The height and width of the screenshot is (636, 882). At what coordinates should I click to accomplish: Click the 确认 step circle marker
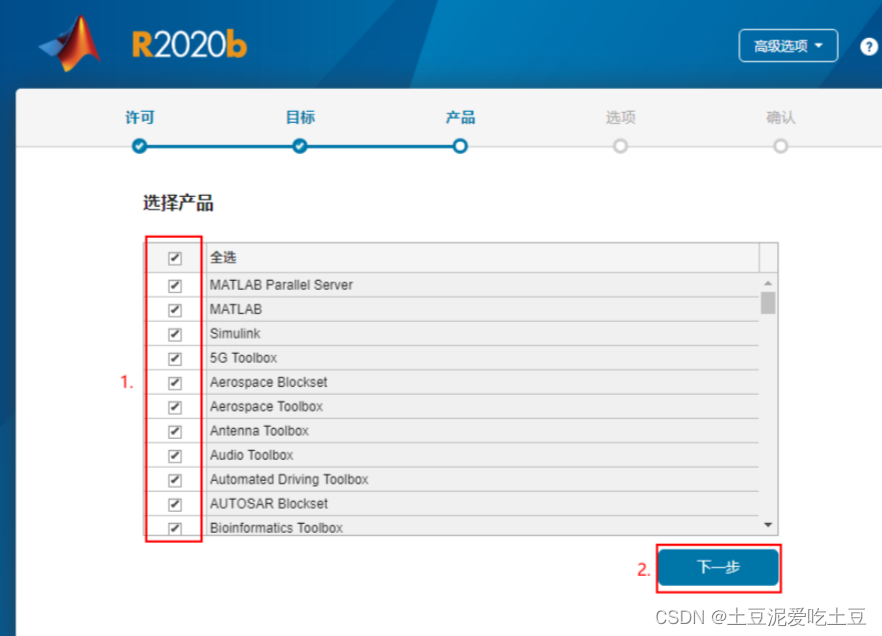[x=781, y=146]
